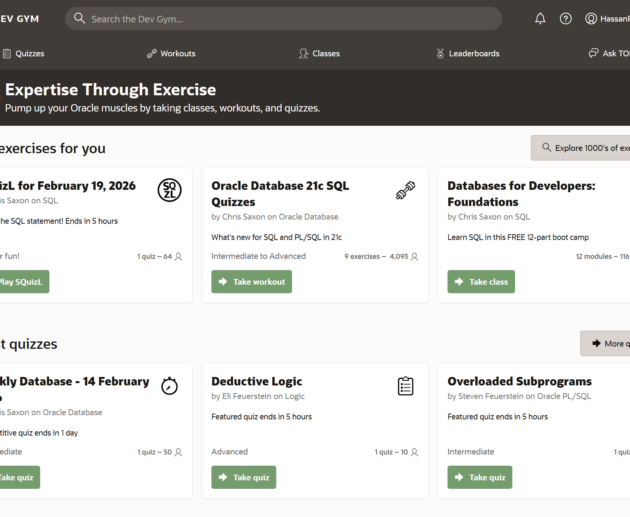Click the arrow icon on Take class button
Screen dimensions: 630x517
(x=459, y=282)
